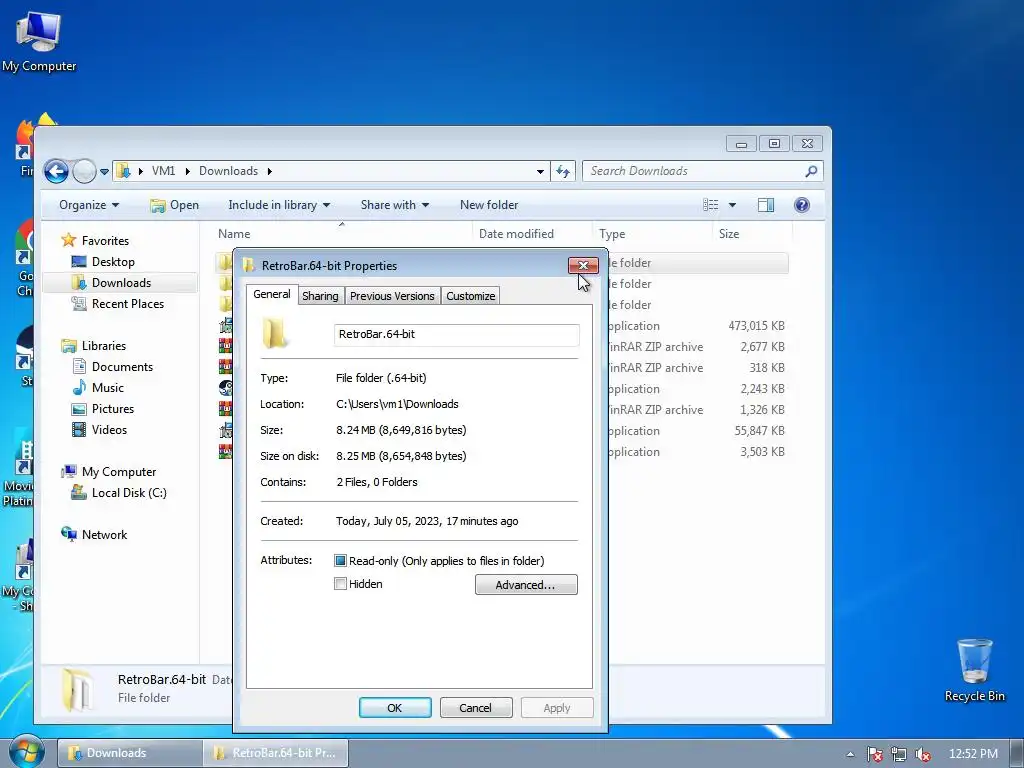
Task: Close the RetroBar.64-bit Properties dialog
Action: [x=583, y=265]
